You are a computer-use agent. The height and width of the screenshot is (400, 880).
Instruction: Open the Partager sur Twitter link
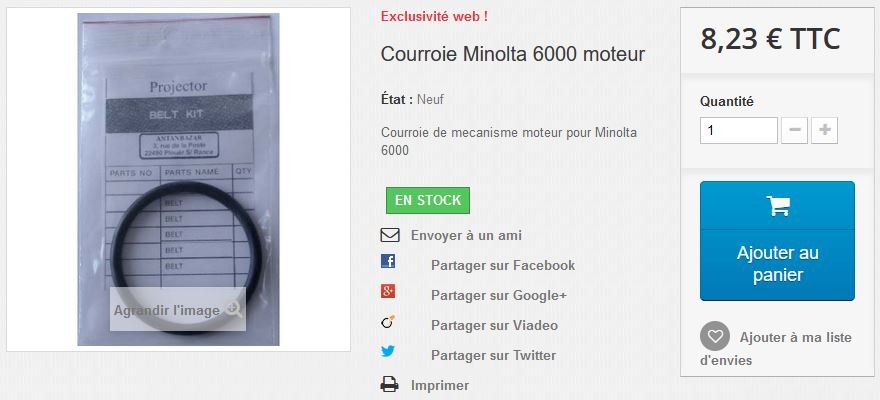pos(493,355)
